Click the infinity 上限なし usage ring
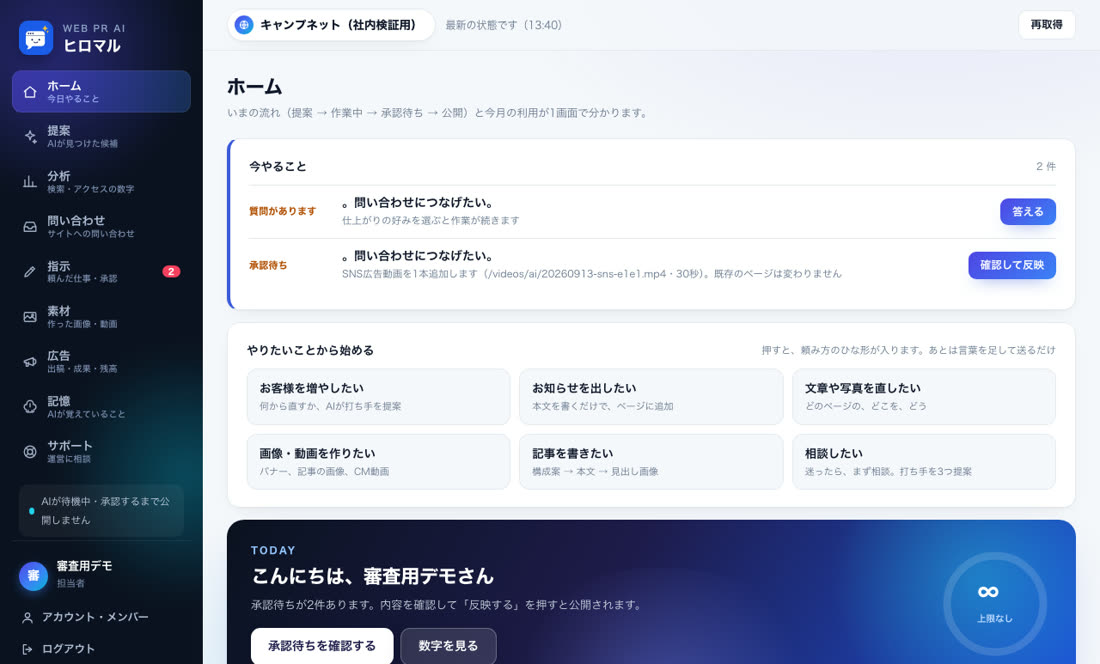Viewport: 1100px width, 664px height. click(995, 604)
